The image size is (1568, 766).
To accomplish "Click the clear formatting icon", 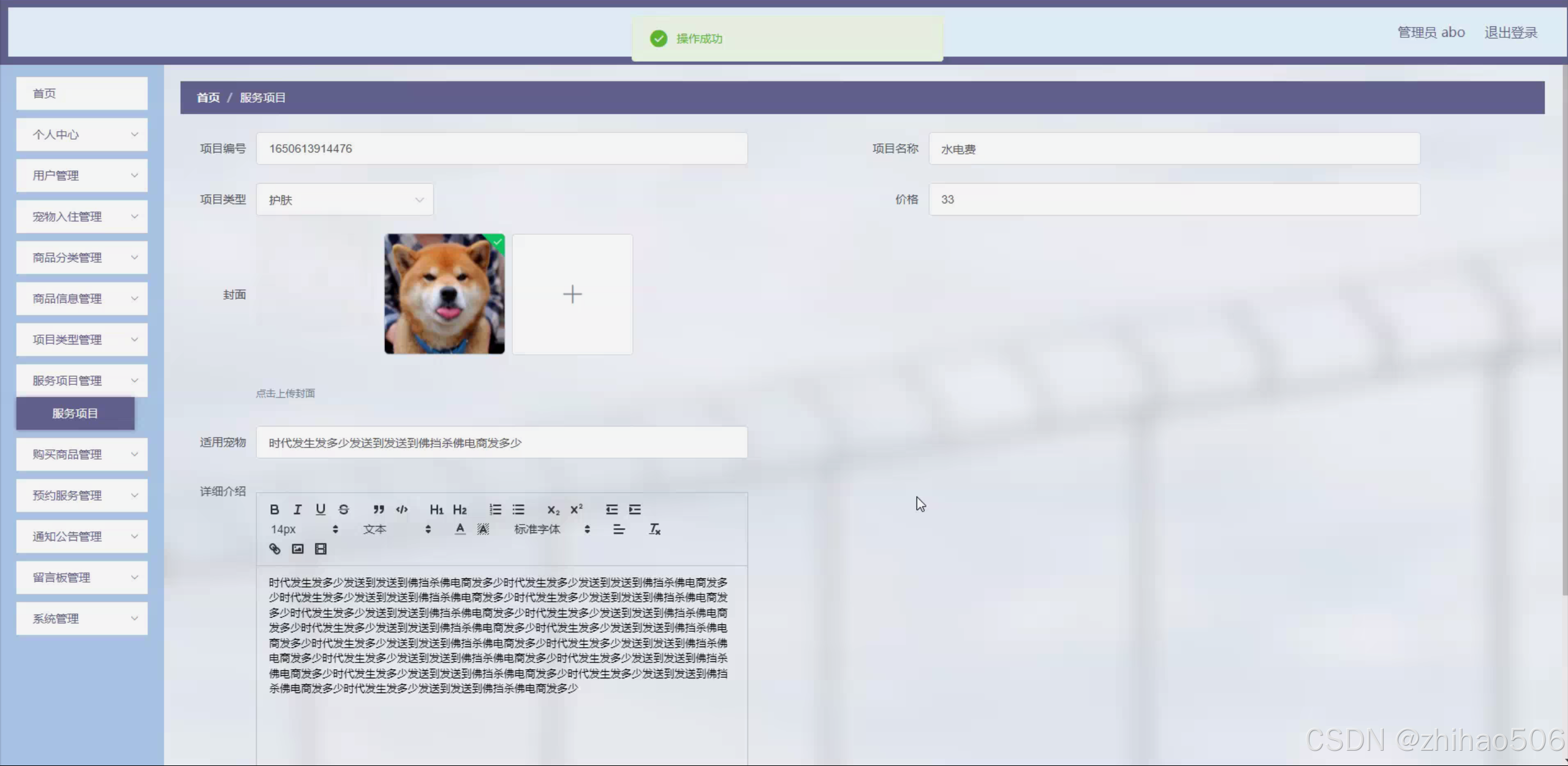I will tap(654, 529).
